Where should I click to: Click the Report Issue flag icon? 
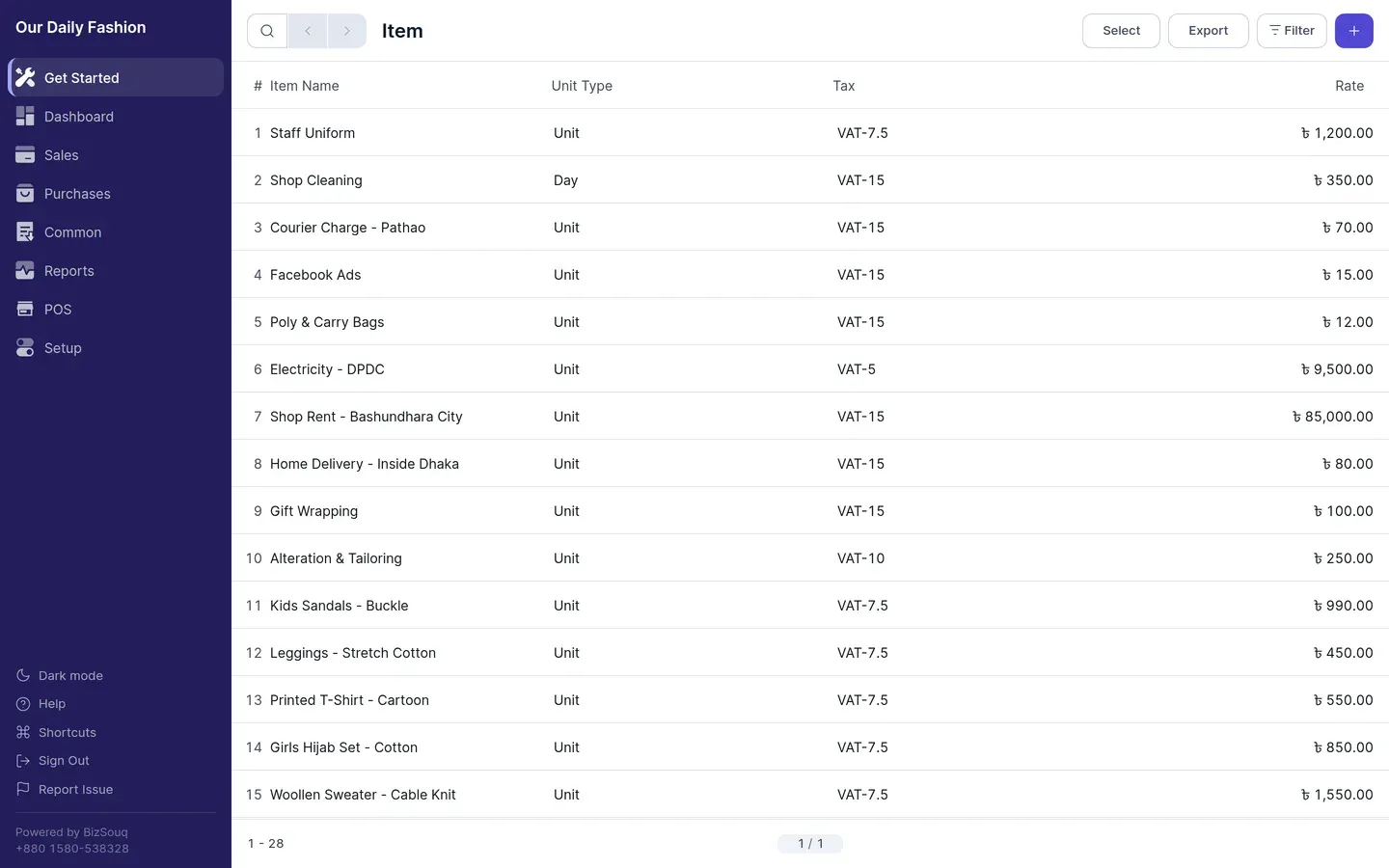23,789
